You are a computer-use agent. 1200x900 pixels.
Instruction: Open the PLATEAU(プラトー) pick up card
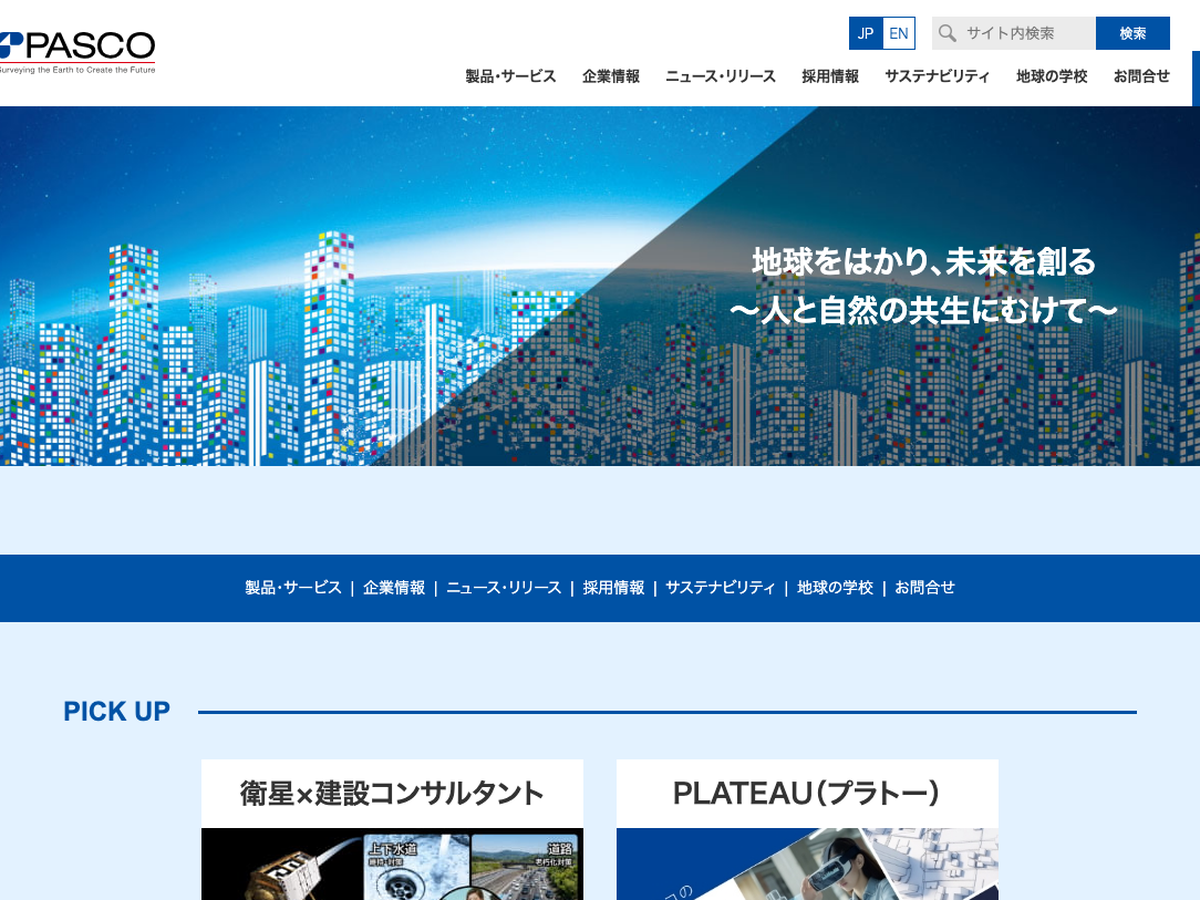(x=807, y=830)
